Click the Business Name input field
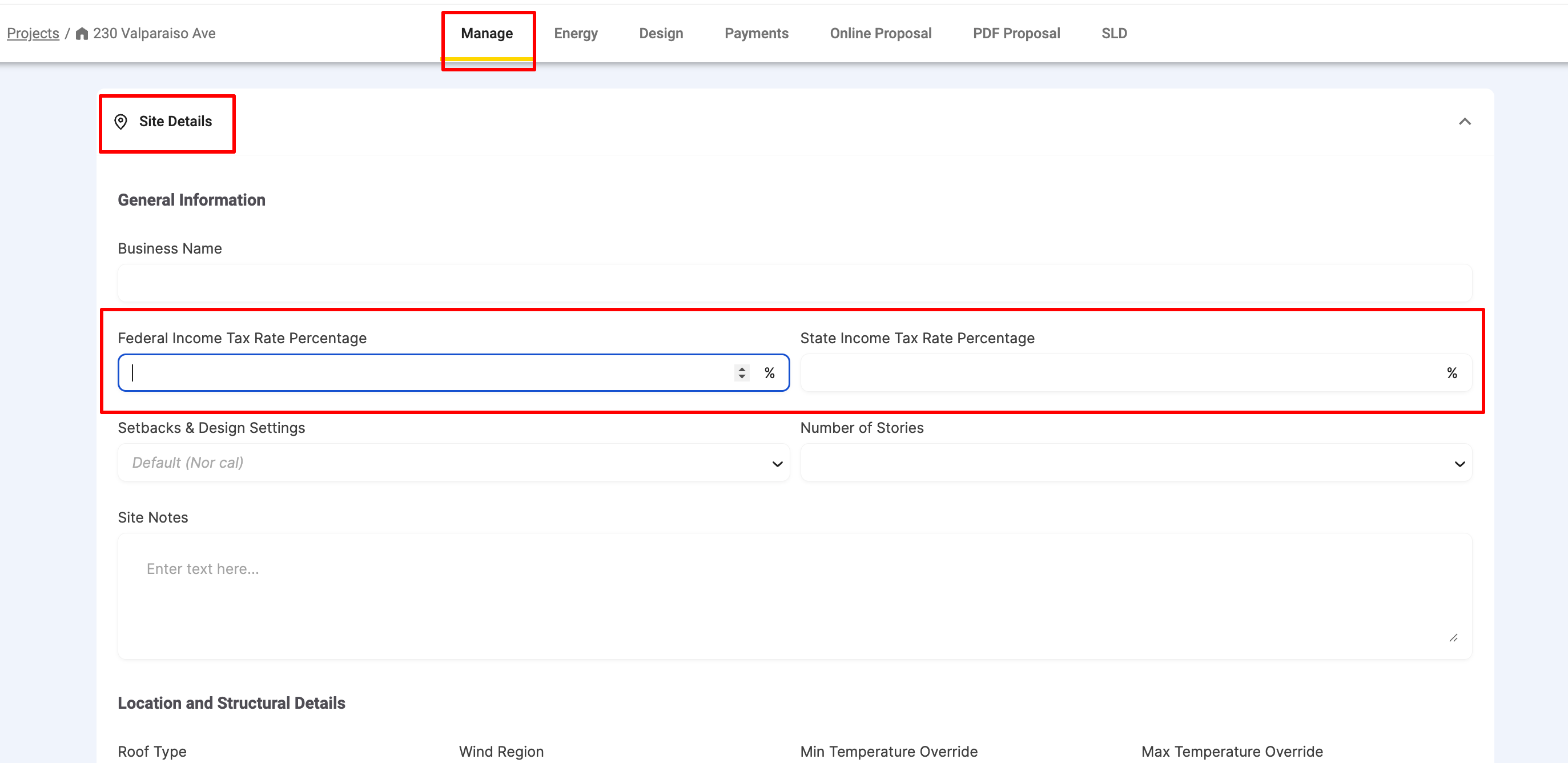Viewport: 1568px width, 763px height. (794, 283)
